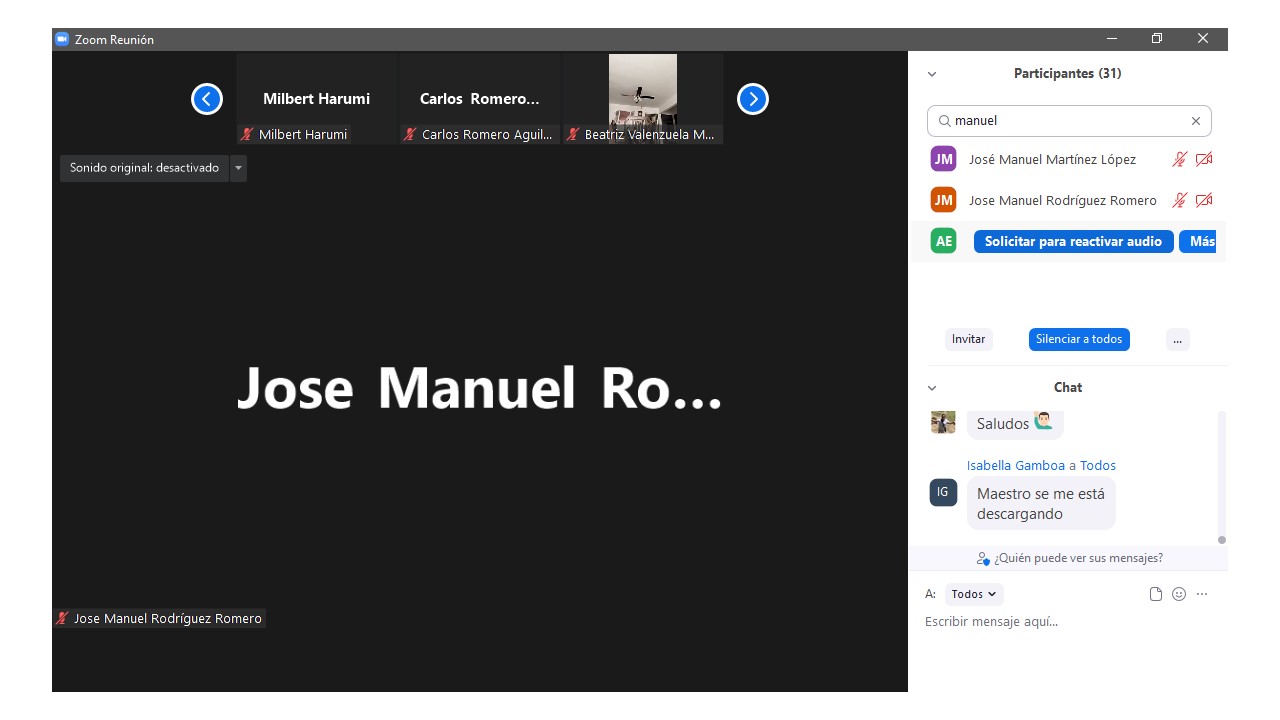
Task: Restore down the Zoom Reunión window
Action: coord(1157,39)
